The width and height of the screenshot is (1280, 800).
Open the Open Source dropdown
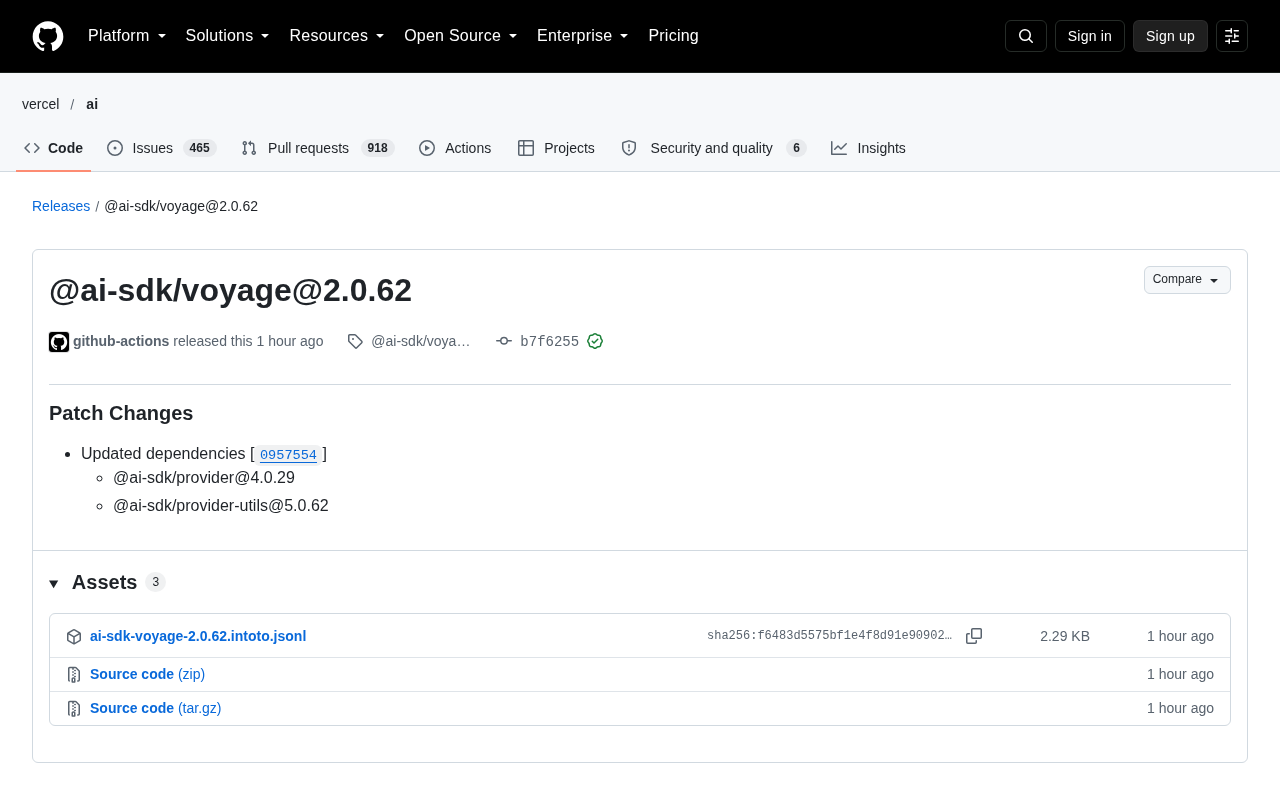(461, 36)
